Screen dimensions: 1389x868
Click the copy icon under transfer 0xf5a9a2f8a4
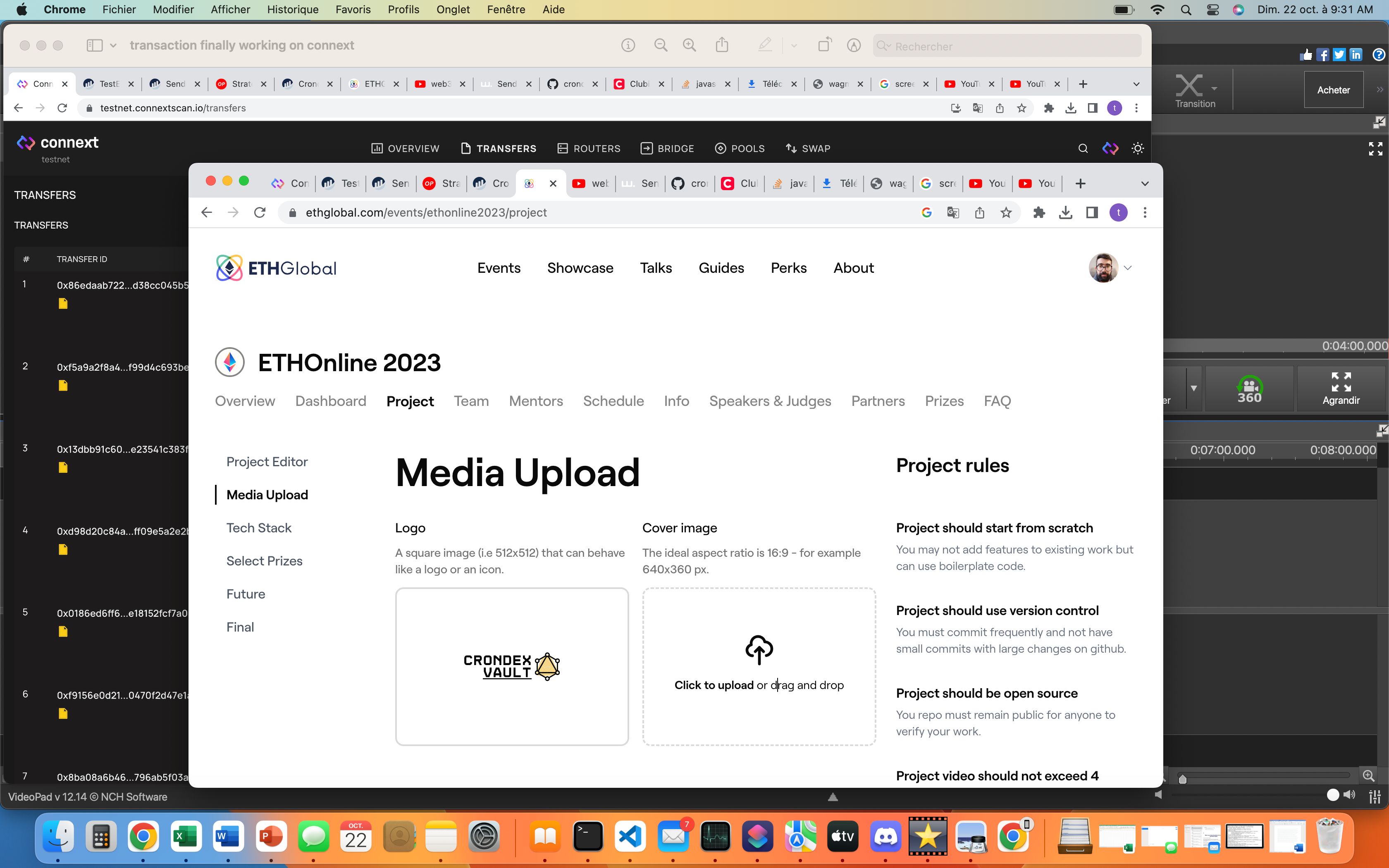[x=63, y=386]
